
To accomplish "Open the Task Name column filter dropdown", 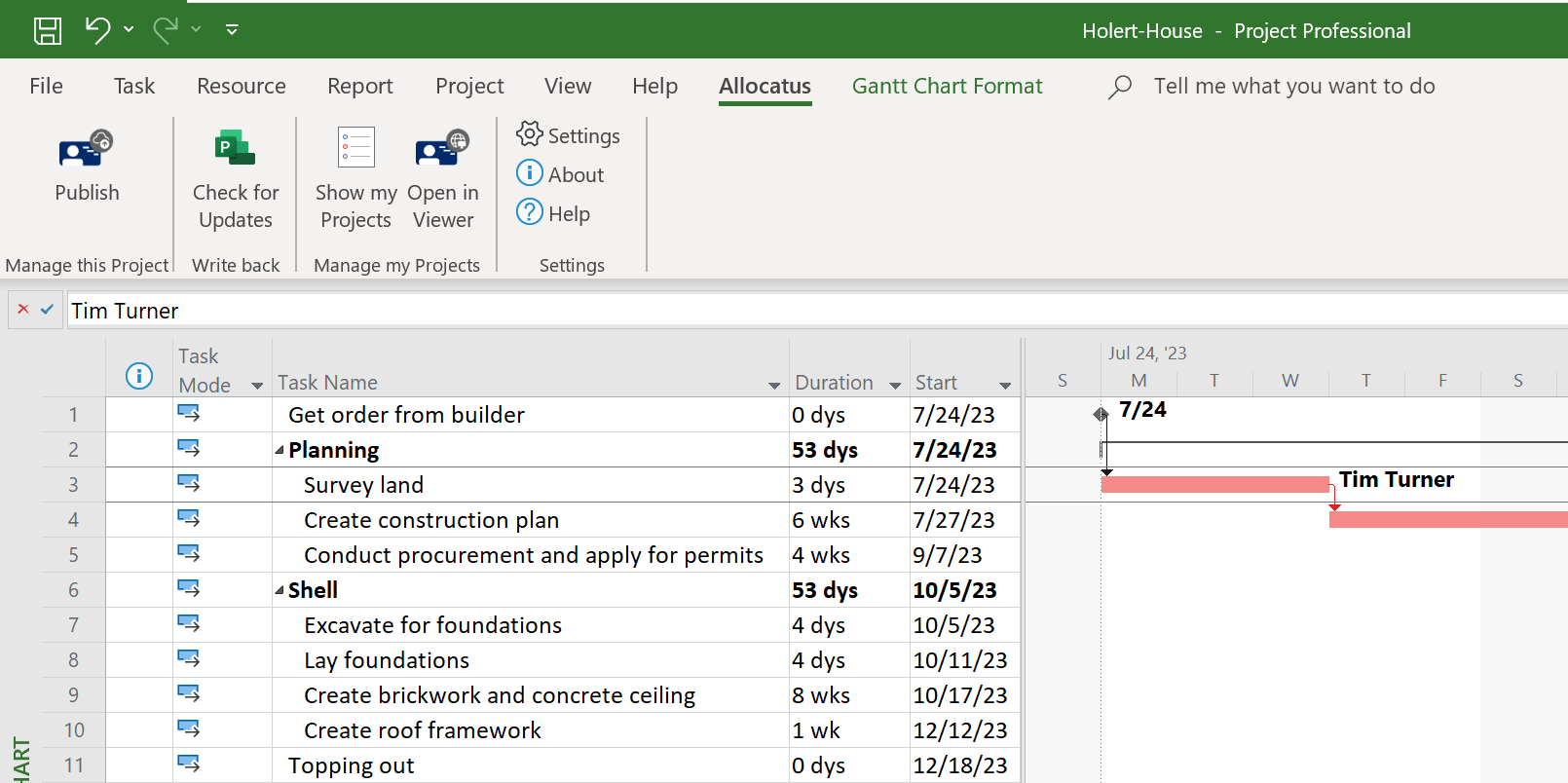I will [x=774, y=386].
